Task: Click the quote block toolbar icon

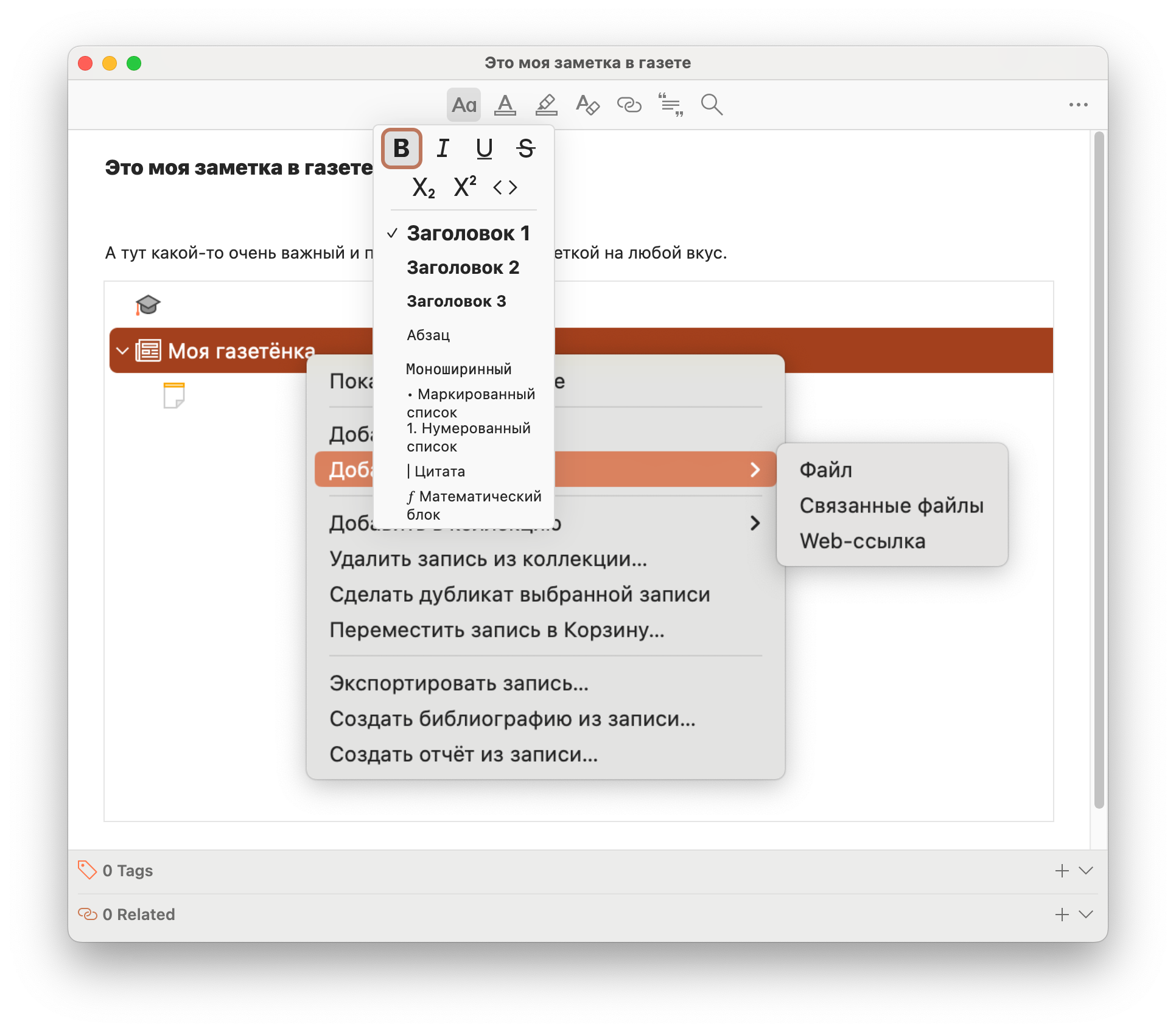Action: tap(670, 105)
